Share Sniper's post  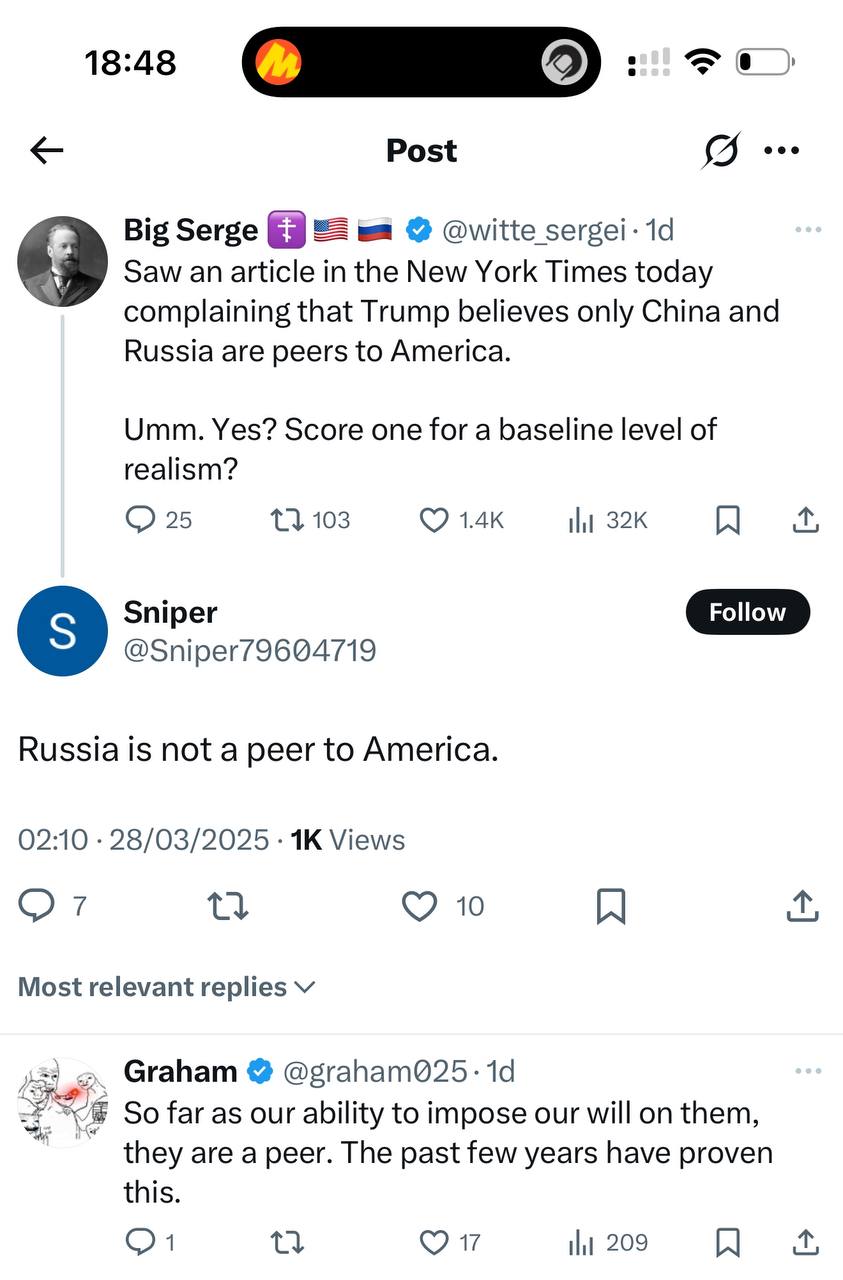click(802, 906)
